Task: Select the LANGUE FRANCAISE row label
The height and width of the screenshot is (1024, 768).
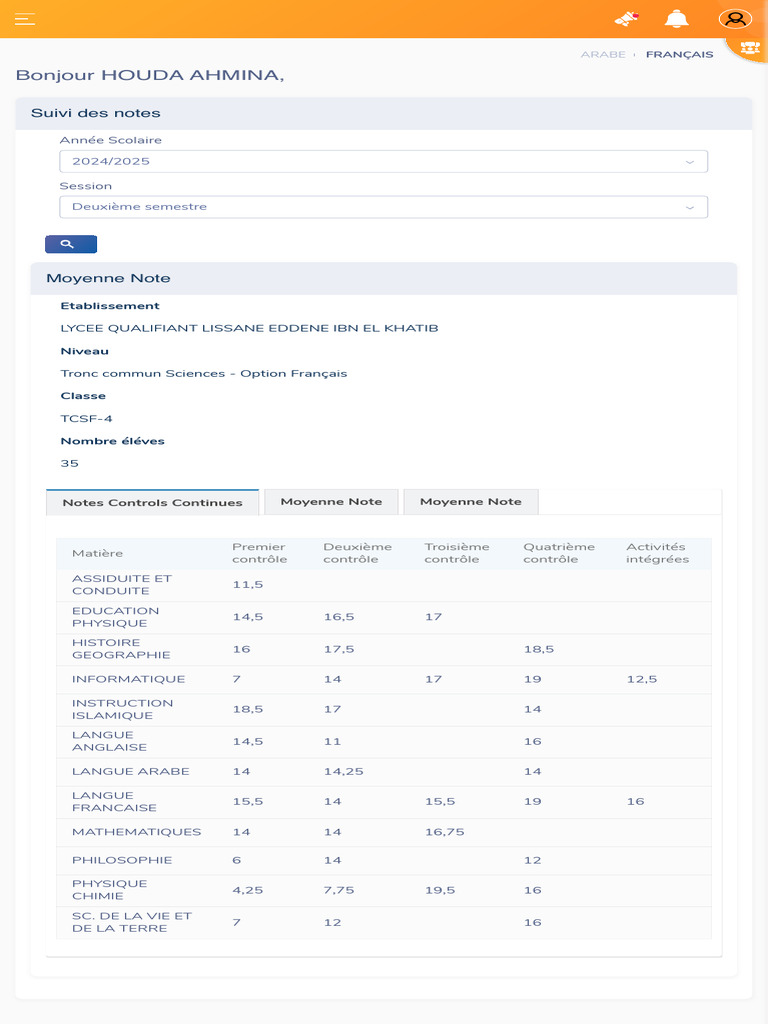Action: (114, 801)
